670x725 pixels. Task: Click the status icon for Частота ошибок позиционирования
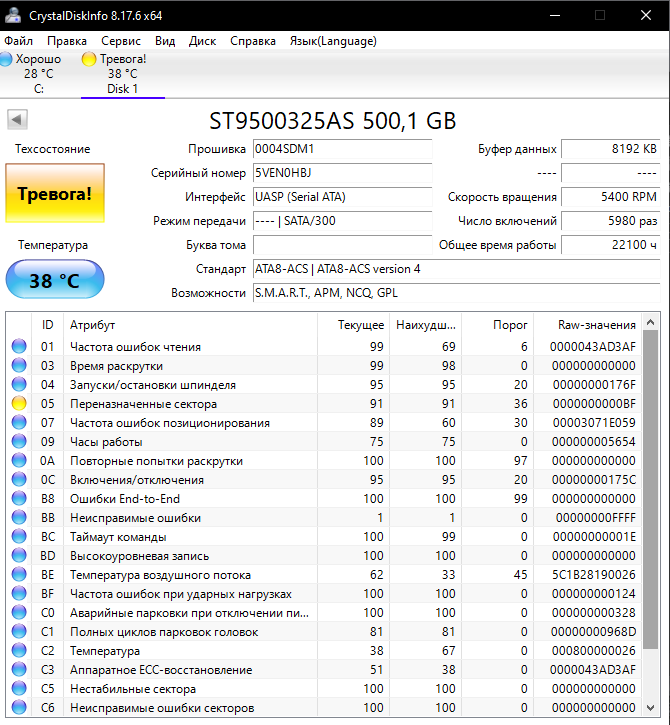coord(19,422)
